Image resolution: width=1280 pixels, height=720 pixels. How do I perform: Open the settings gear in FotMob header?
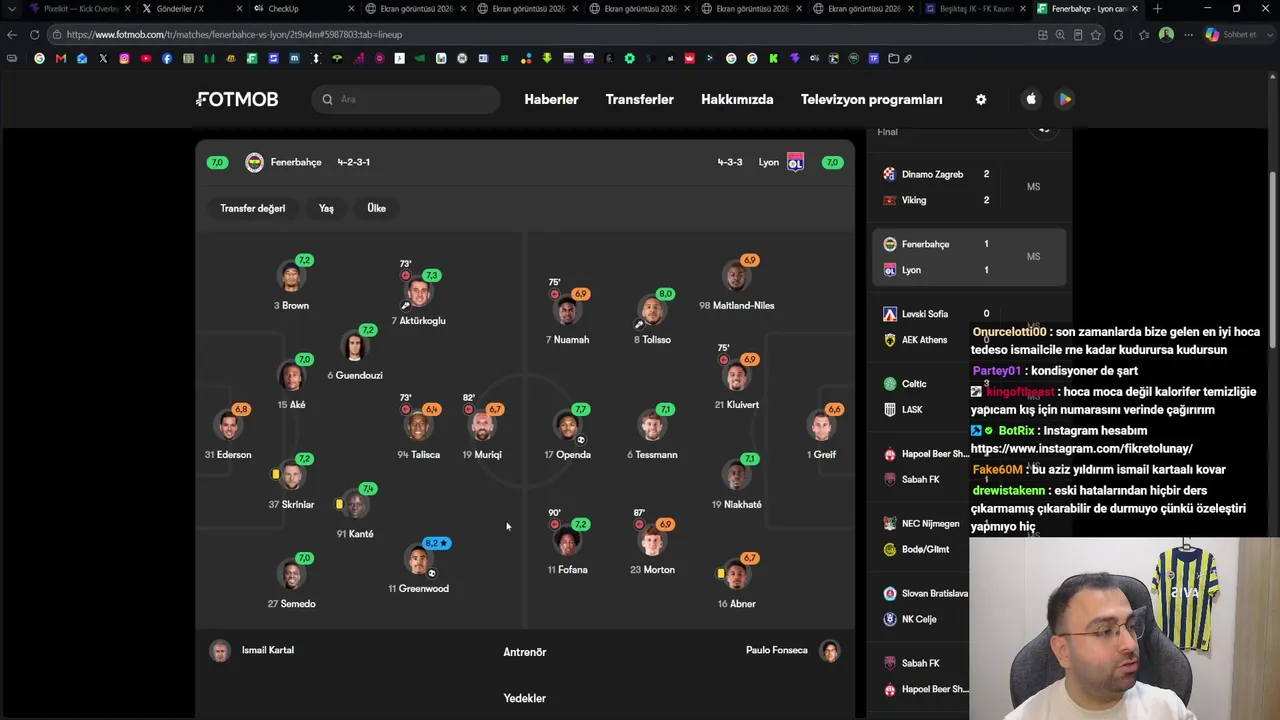pos(981,99)
